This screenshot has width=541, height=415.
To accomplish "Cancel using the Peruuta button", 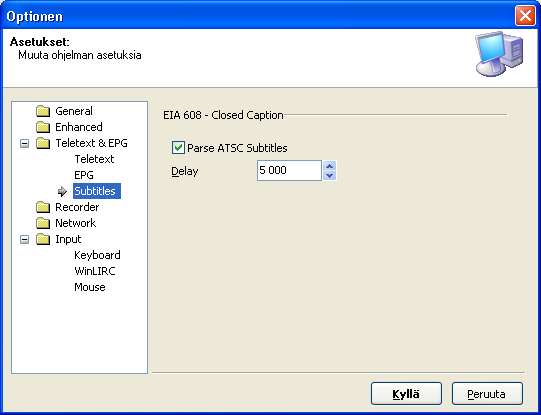I will (x=487, y=394).
